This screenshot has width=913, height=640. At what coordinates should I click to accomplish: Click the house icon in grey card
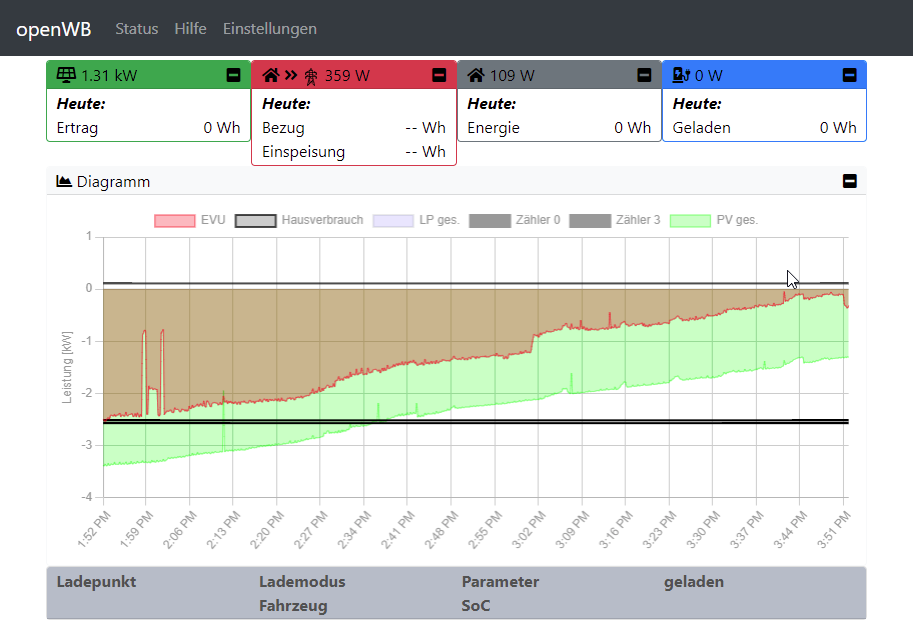click(x=476, y=75)
